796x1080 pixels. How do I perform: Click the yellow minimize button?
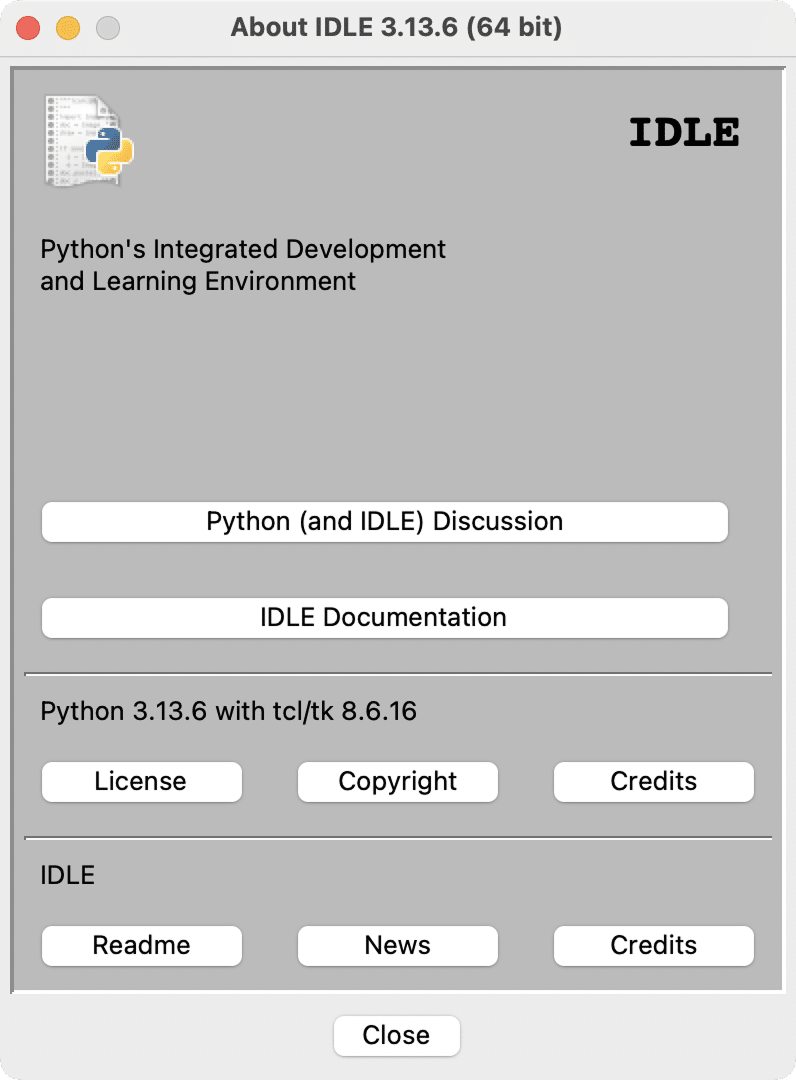[68, 28]
